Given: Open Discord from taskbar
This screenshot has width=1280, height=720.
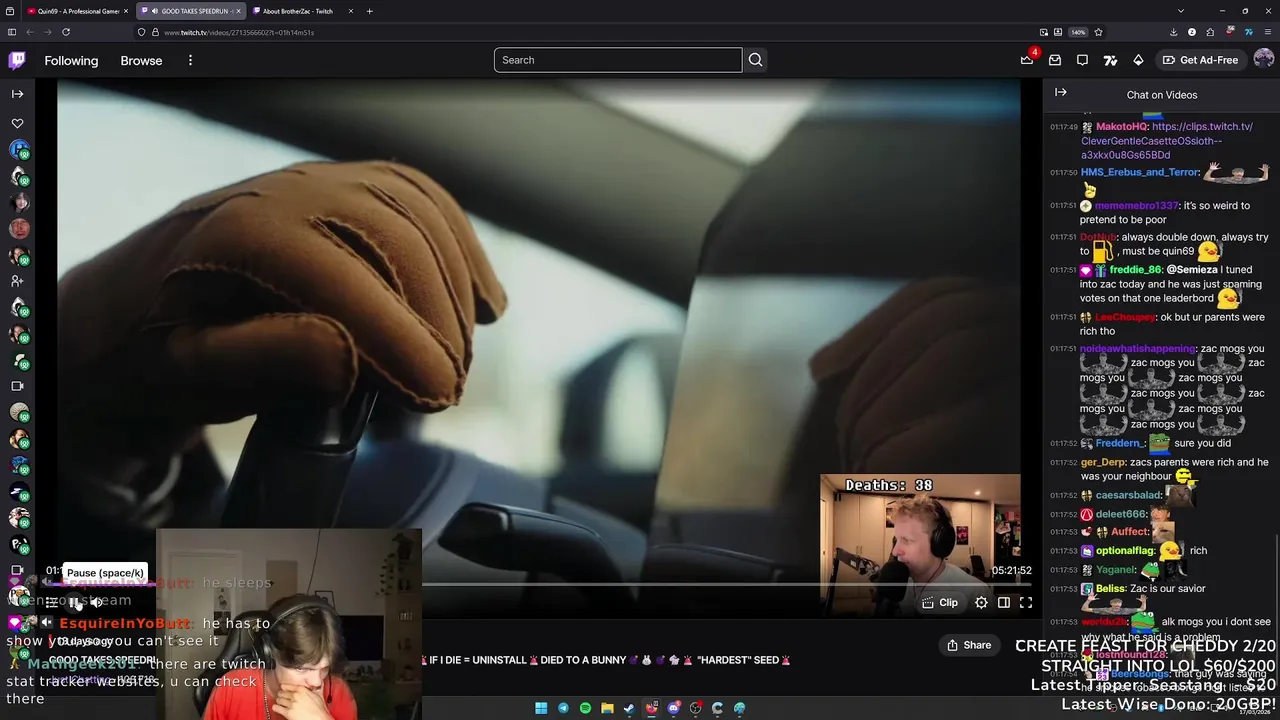Looking at the screenshot, I should [x=673, y=708].
